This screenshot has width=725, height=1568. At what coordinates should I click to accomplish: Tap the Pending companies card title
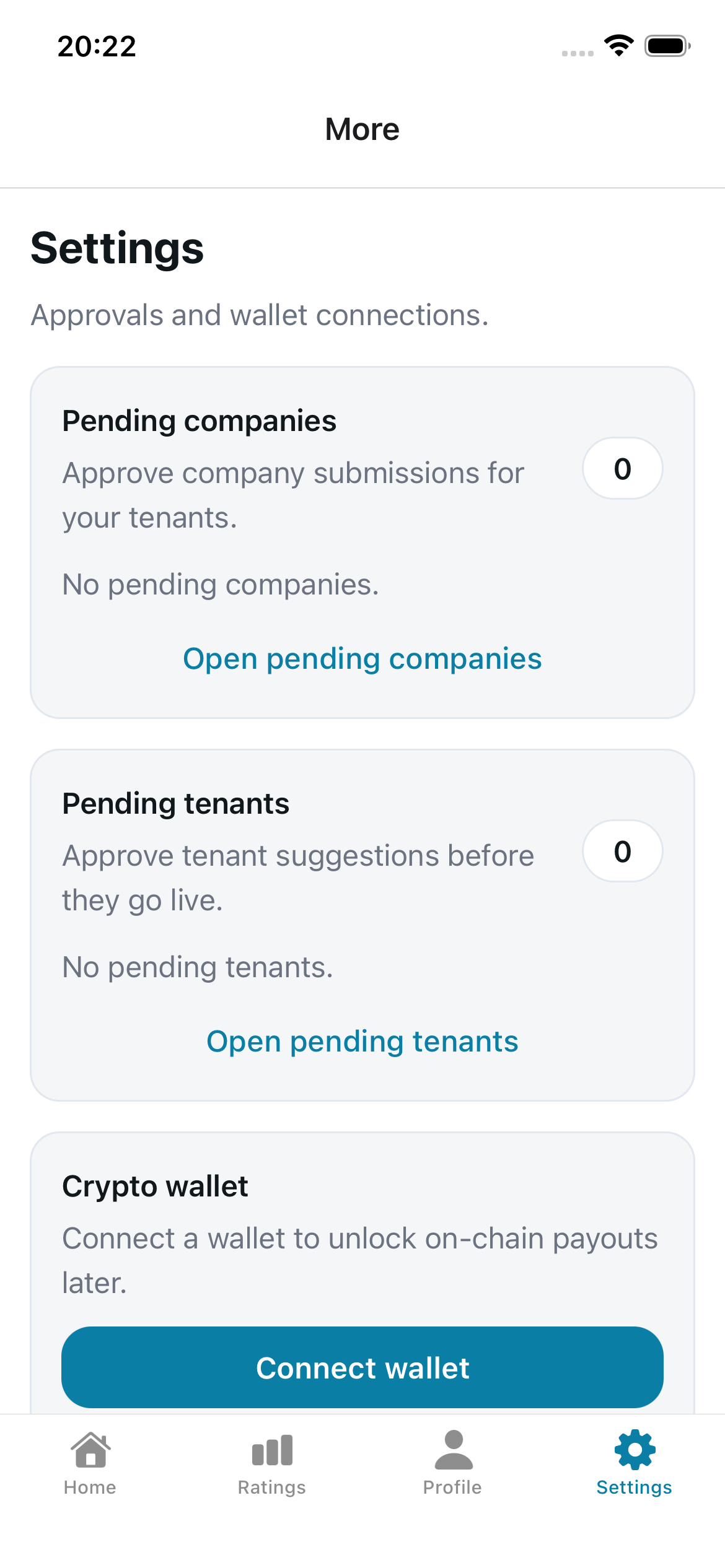point(200,421)
